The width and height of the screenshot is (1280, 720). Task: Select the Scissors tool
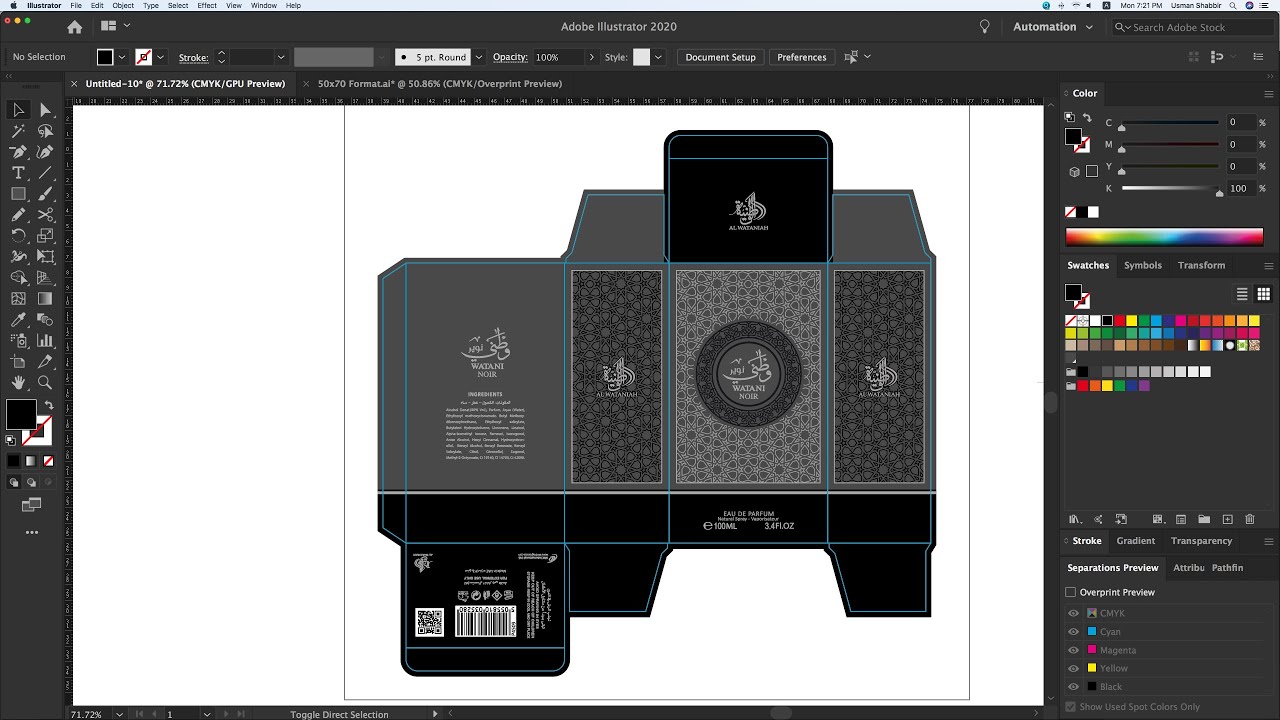point(45,215)
